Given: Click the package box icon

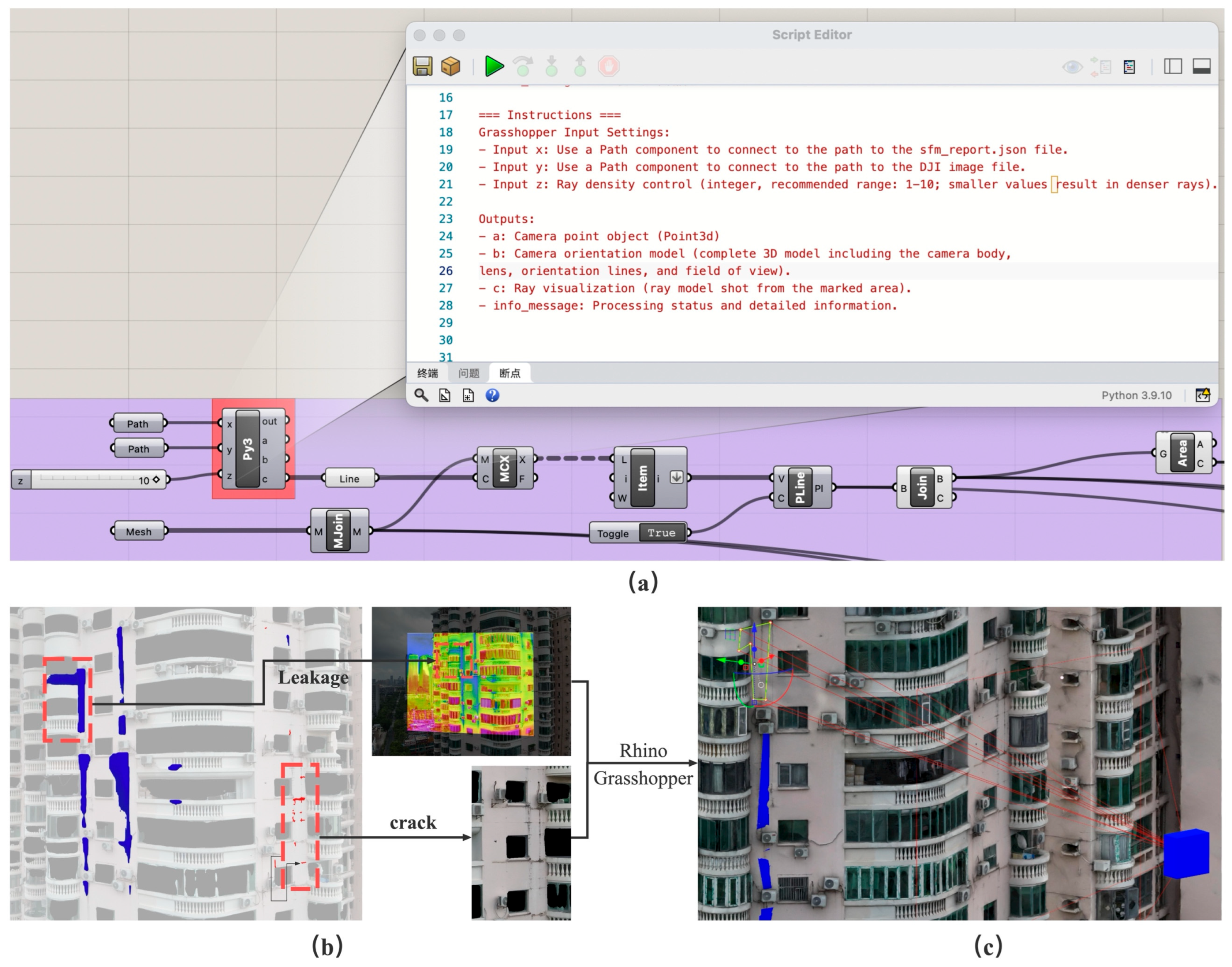Looking at the screenshot, I should pyautogui.click(x=451, y=66).
